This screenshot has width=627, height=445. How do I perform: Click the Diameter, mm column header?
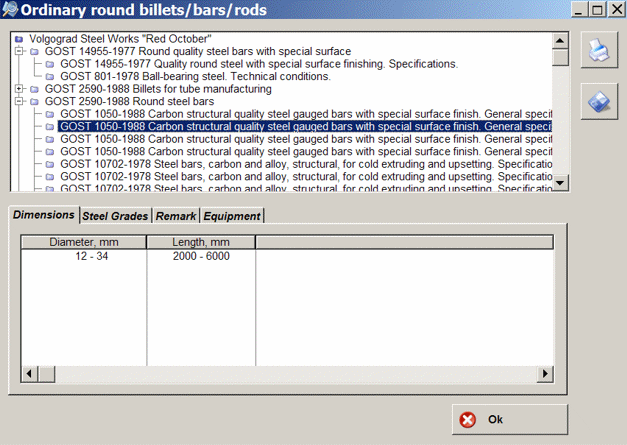[84, 242]
